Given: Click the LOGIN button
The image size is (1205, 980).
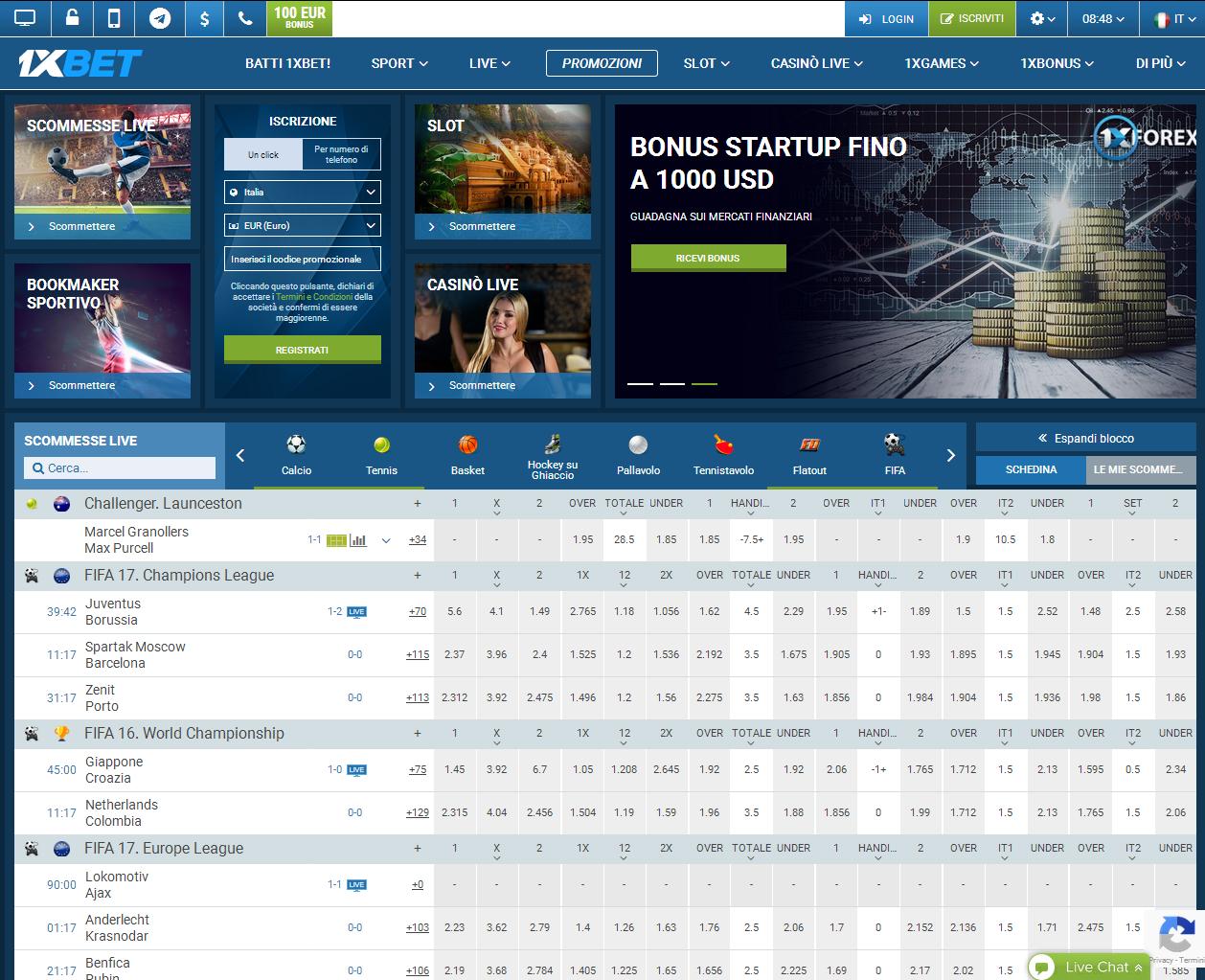Looking at the screenshot, I should pyautogui.click(x=886, y=18).
